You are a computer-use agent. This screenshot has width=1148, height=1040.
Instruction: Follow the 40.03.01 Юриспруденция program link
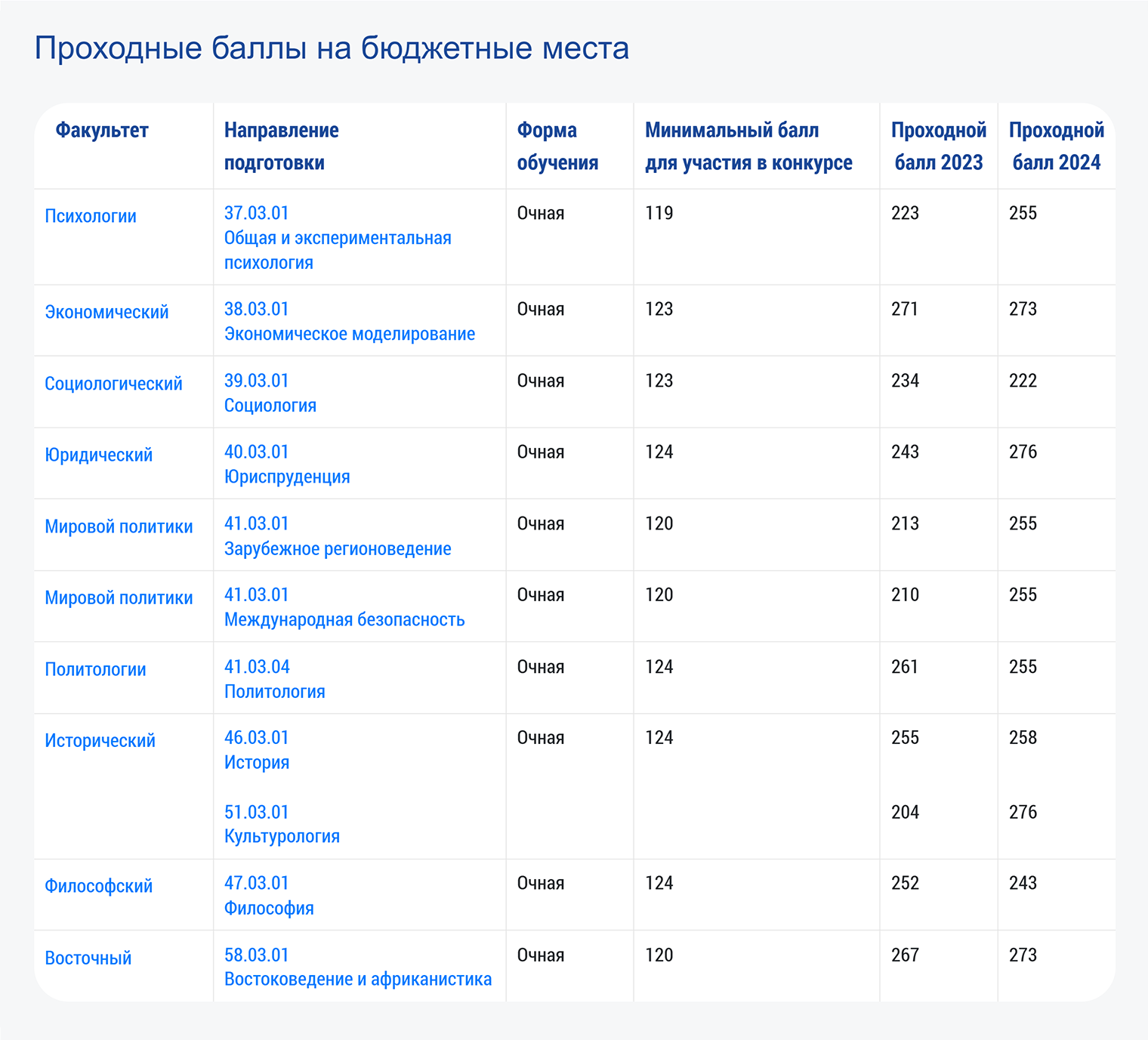[287, 464]
